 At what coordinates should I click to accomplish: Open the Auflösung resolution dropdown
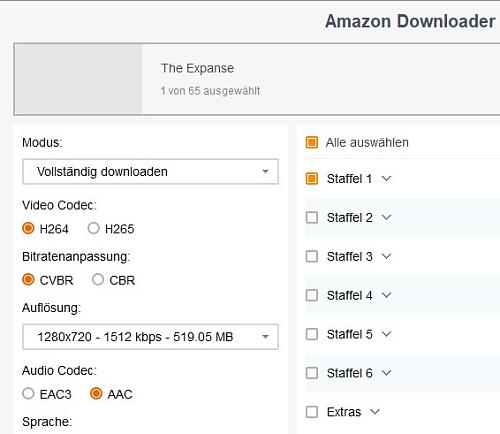pyautogui.click(x=150, y=337)
